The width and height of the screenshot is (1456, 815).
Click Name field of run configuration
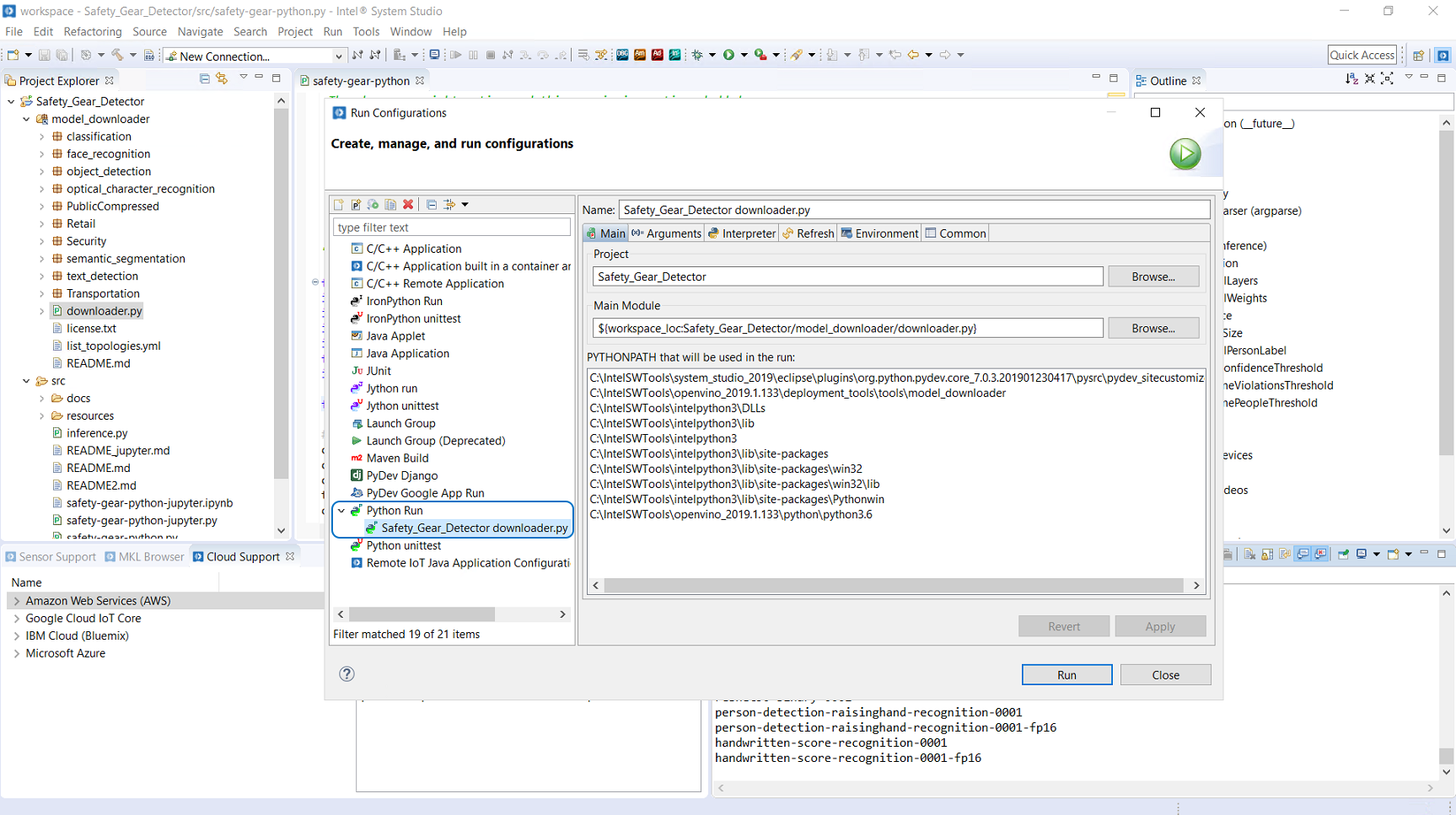tap(915, 210)
